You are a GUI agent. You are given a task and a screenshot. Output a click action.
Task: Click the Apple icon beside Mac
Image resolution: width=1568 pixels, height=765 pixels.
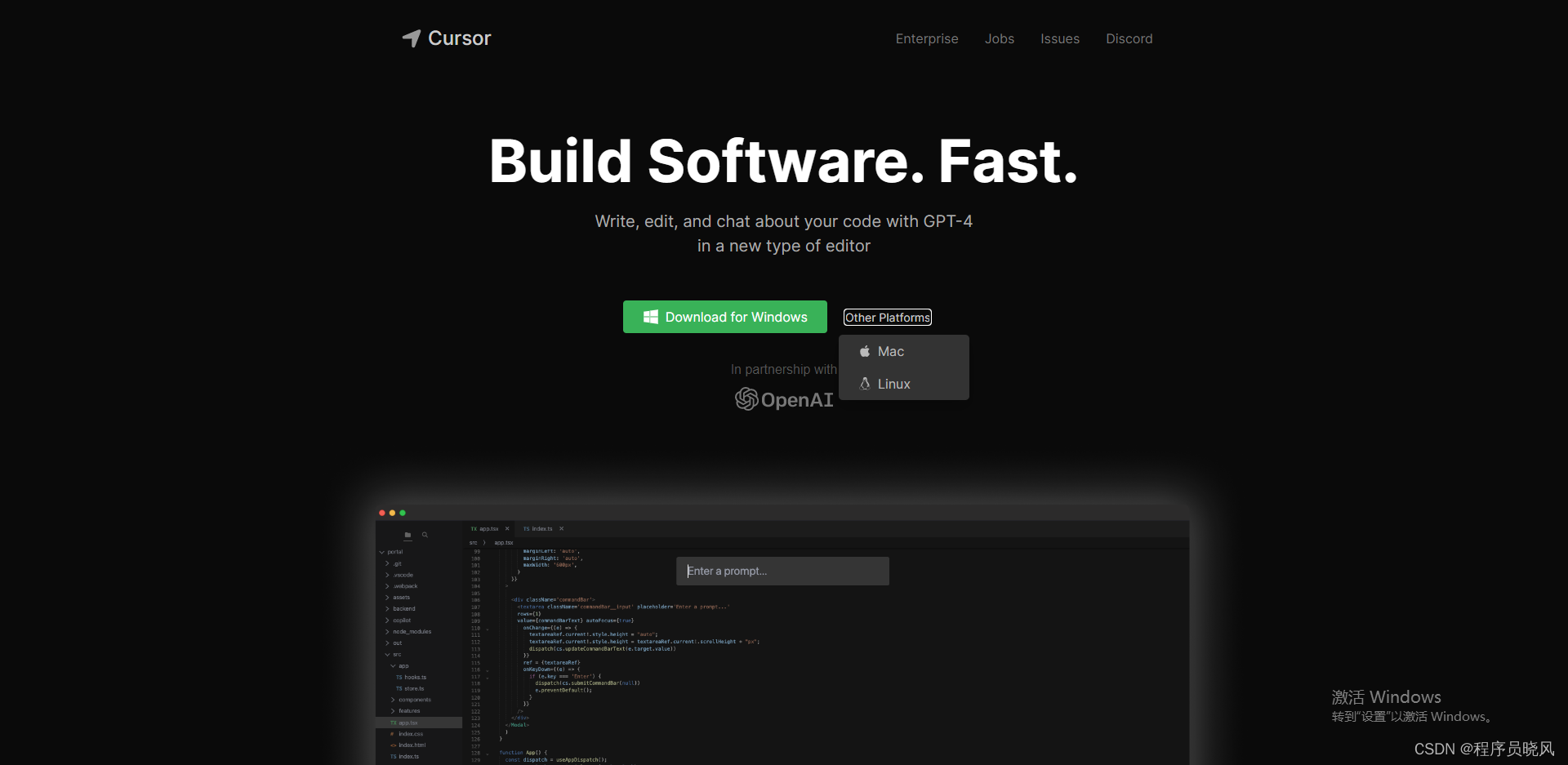pos(865,351)
